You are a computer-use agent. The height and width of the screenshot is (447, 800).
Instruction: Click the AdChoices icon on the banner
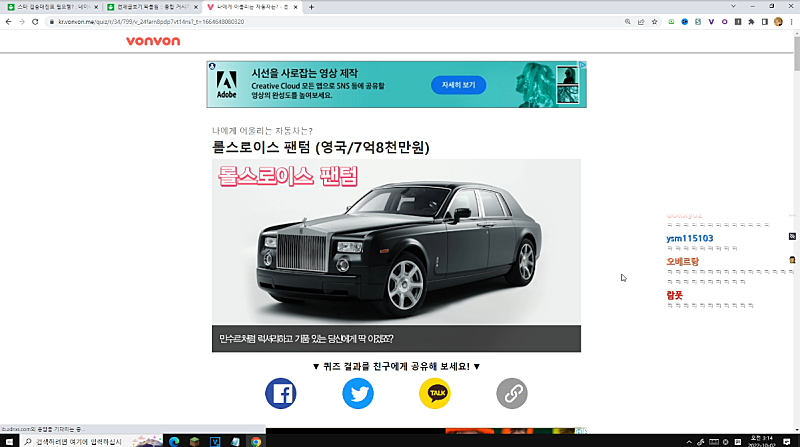[x=582, y=65]
